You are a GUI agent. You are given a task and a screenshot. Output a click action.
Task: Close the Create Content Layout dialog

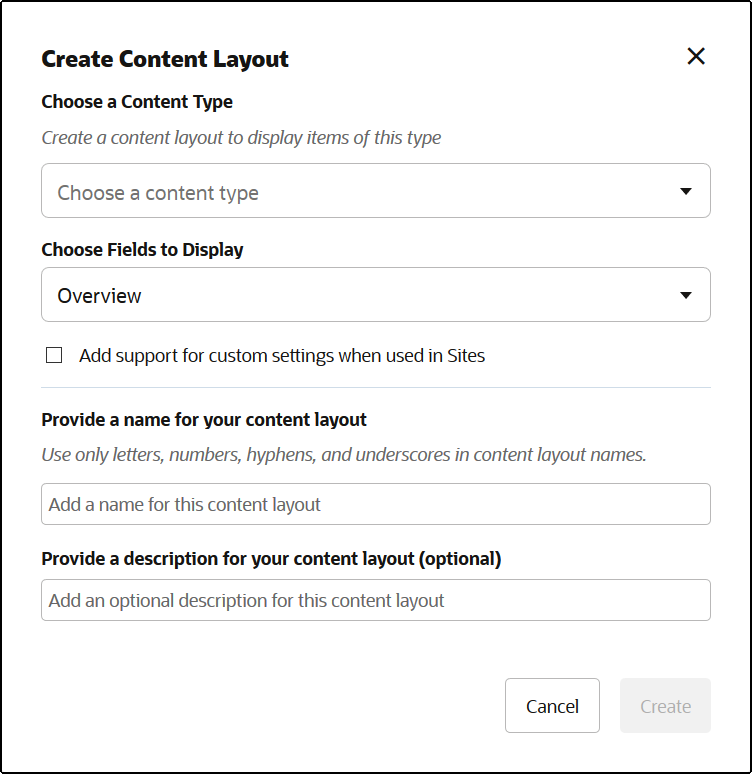point(696,57)
